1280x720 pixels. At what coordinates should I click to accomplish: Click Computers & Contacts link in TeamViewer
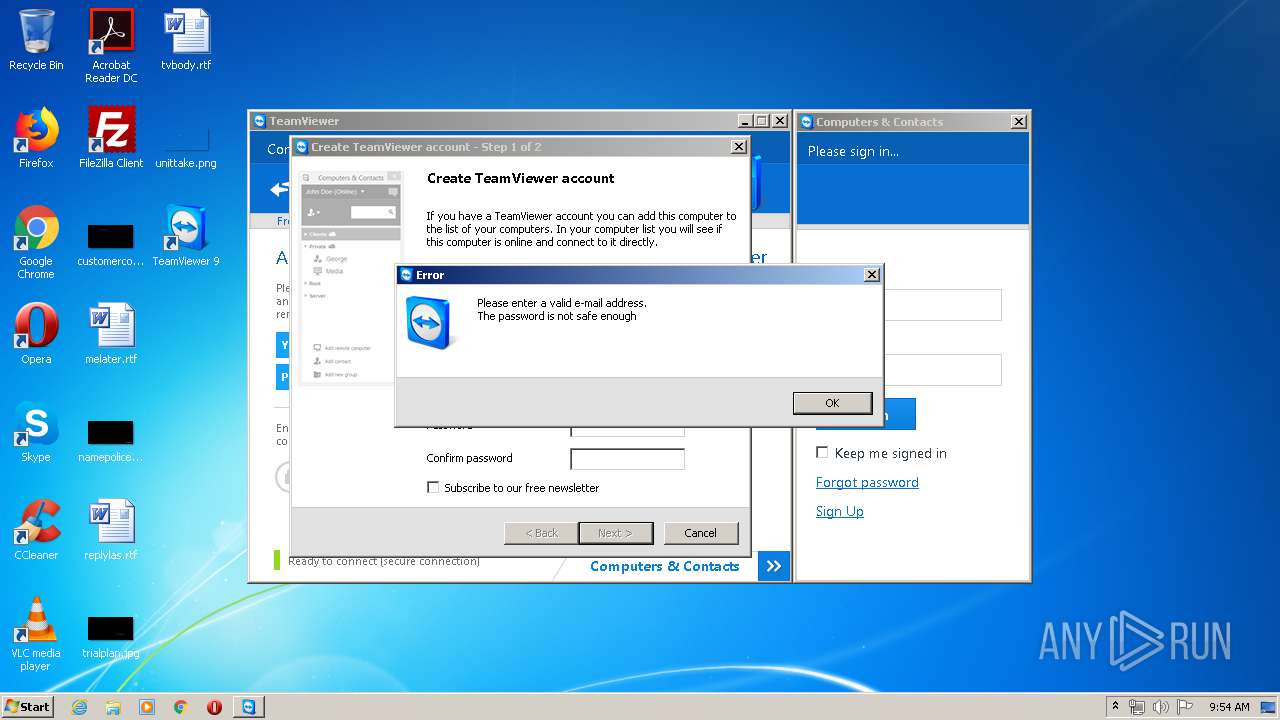point(665,566)
